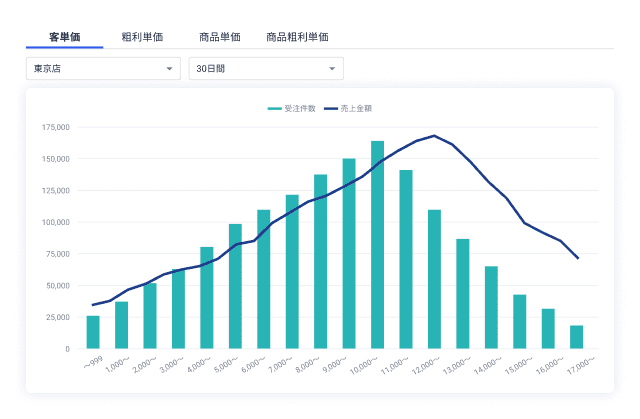This screenshot has width=640, height=419.
Task: Click the teal 受注件数 legend swatch
Action: pyautogui.click(x=275, y=107)
